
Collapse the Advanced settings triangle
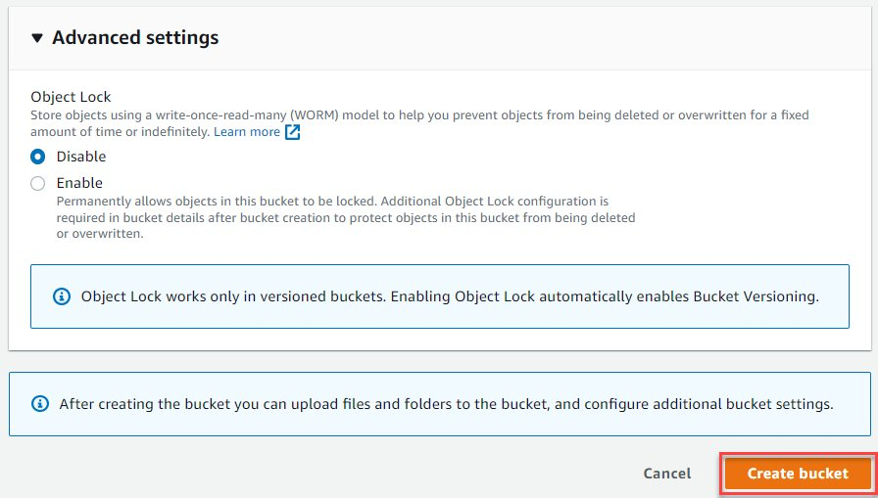point(37,38)
